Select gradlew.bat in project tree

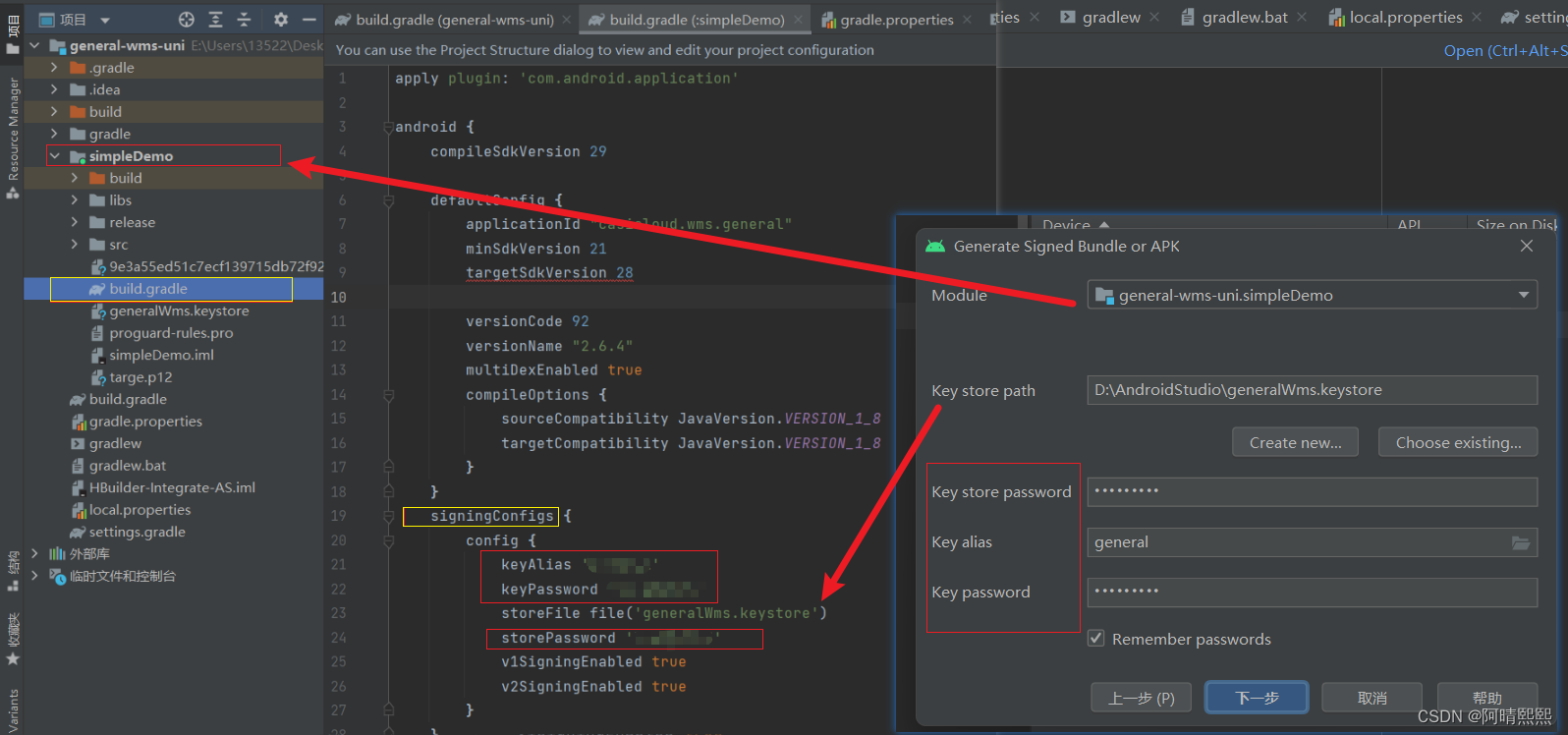point(128,466)
